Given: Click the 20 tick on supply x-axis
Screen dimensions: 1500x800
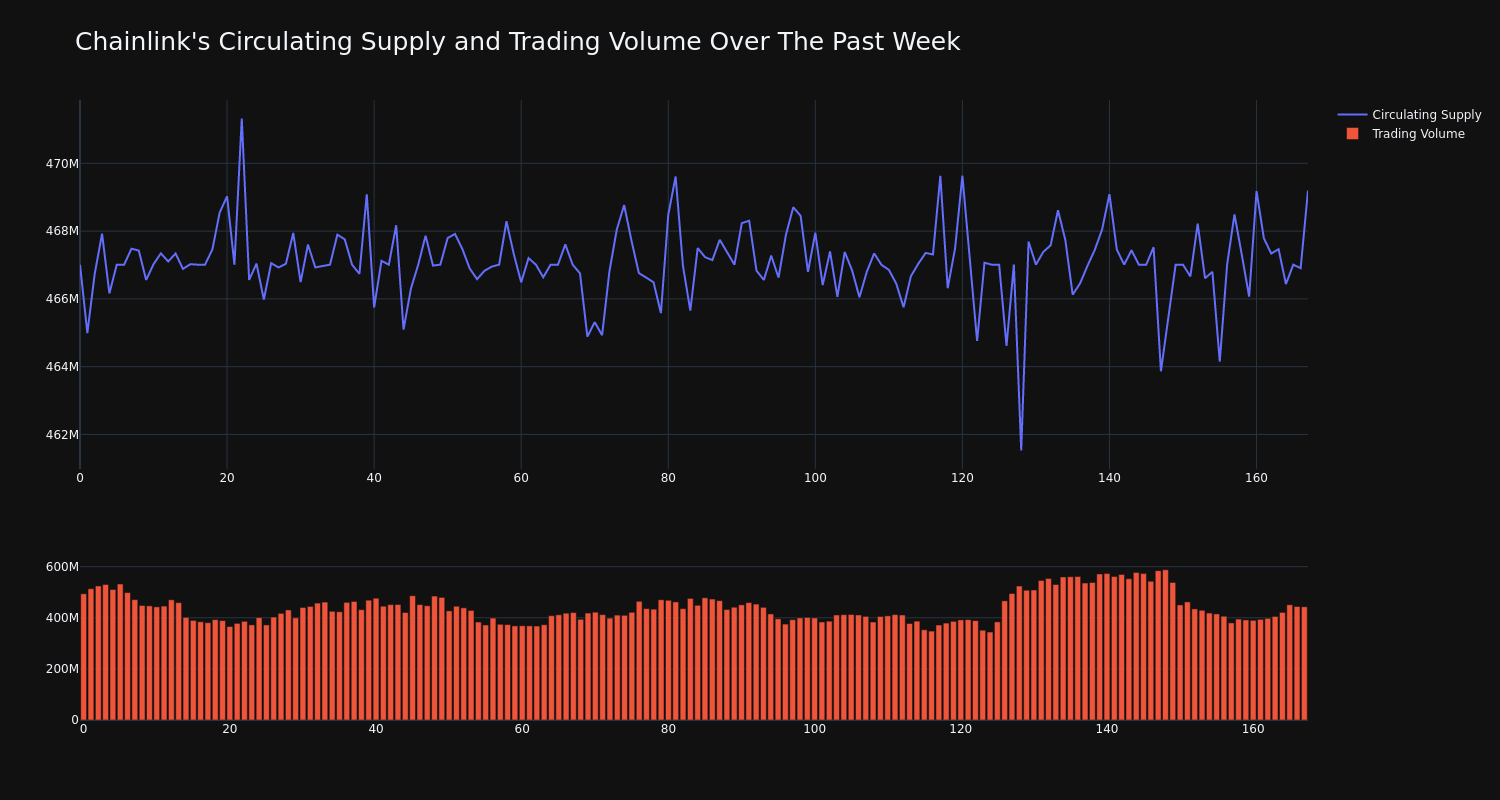Looking at the screenshot, I should pyautogui.click(x=227, y=478).
